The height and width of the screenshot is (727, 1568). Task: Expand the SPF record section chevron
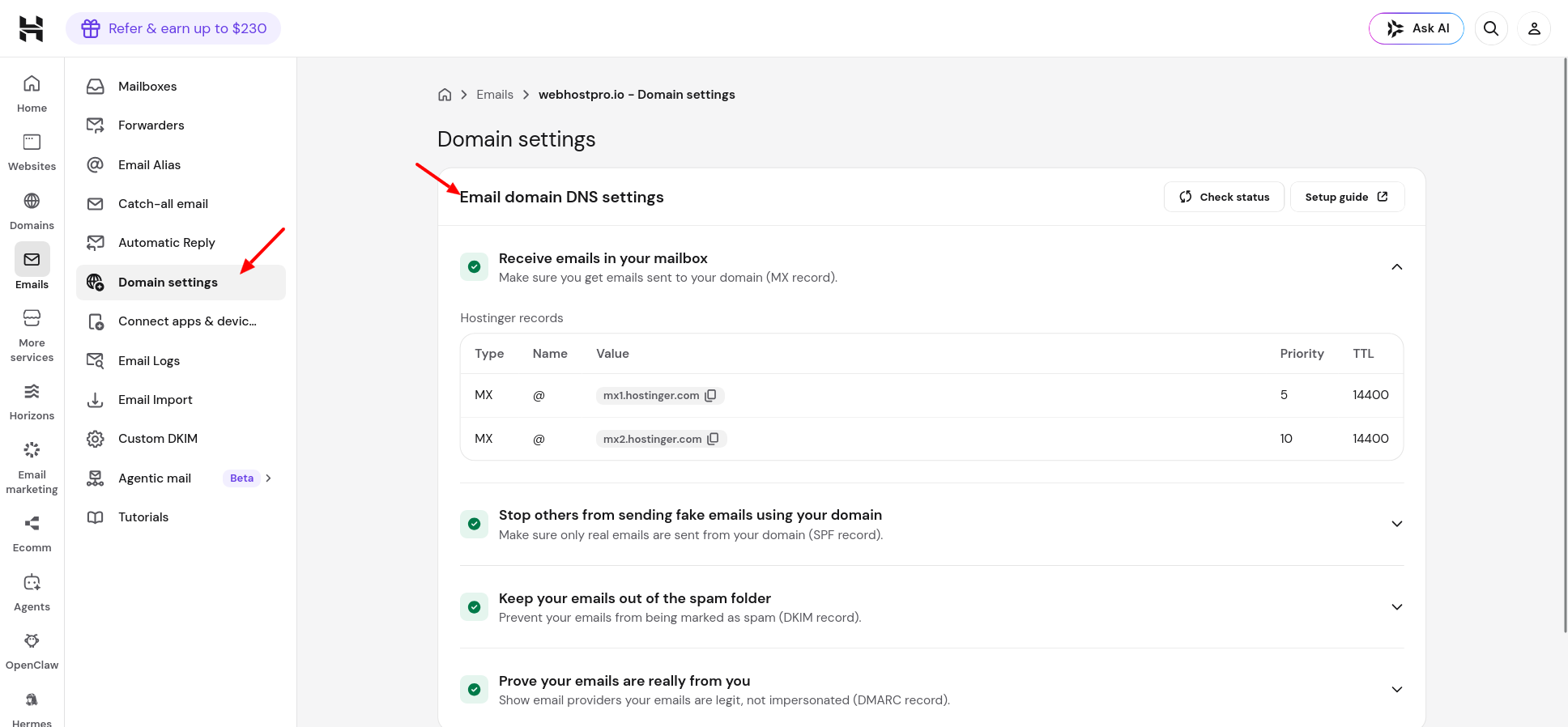tap(1397, 524)
